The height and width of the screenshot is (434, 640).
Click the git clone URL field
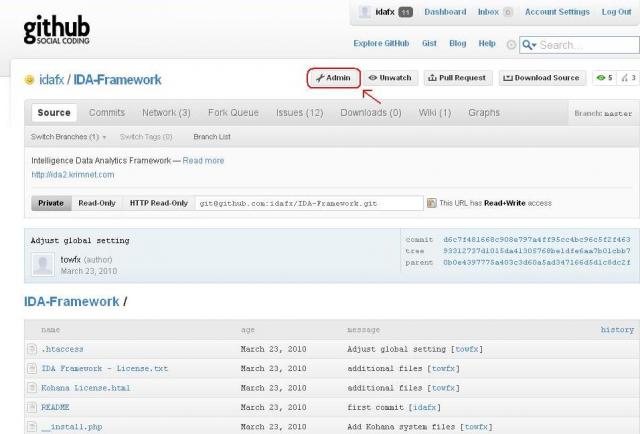coord(309,203)
